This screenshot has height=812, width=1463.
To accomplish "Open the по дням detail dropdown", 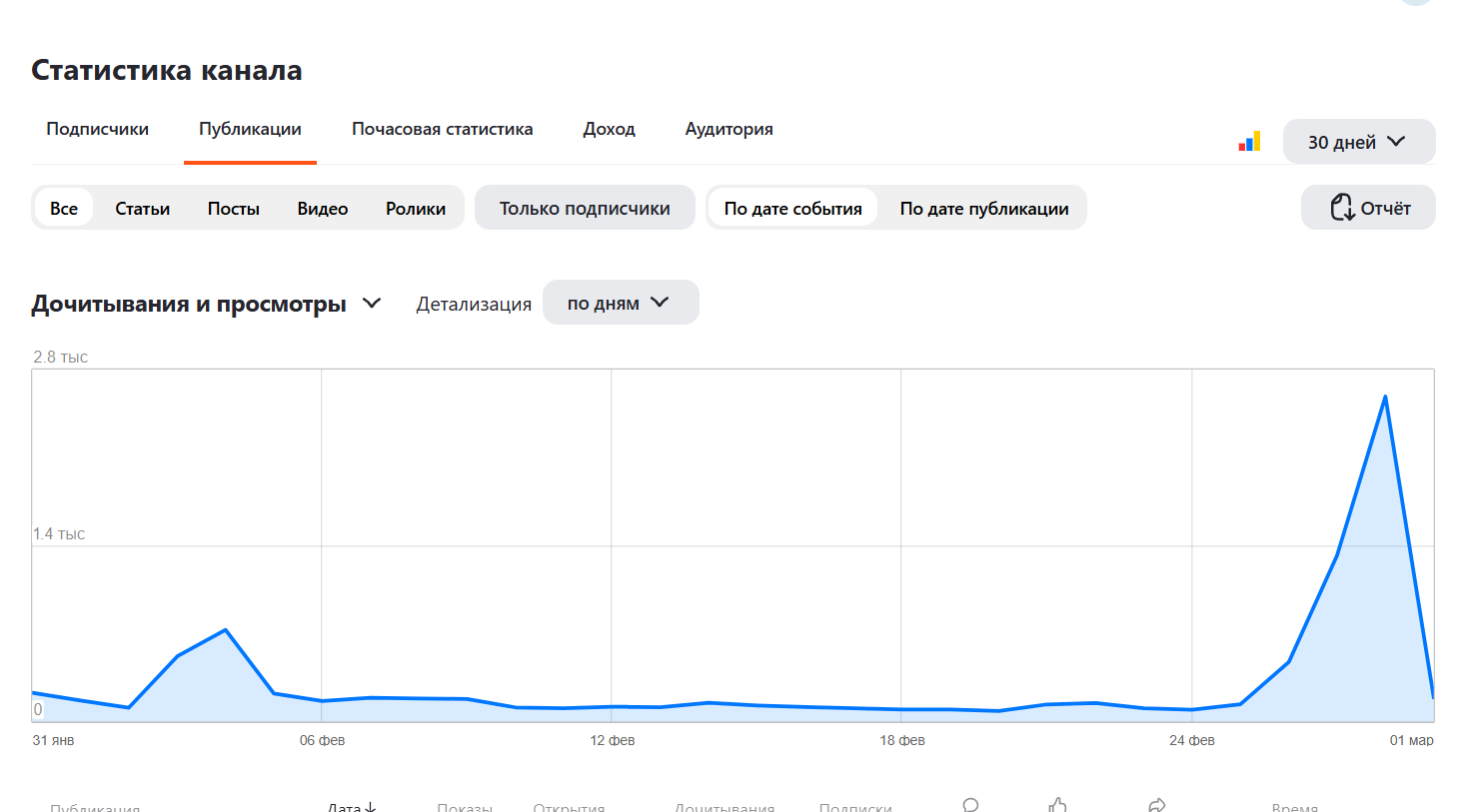I will [x=620, y=303].
